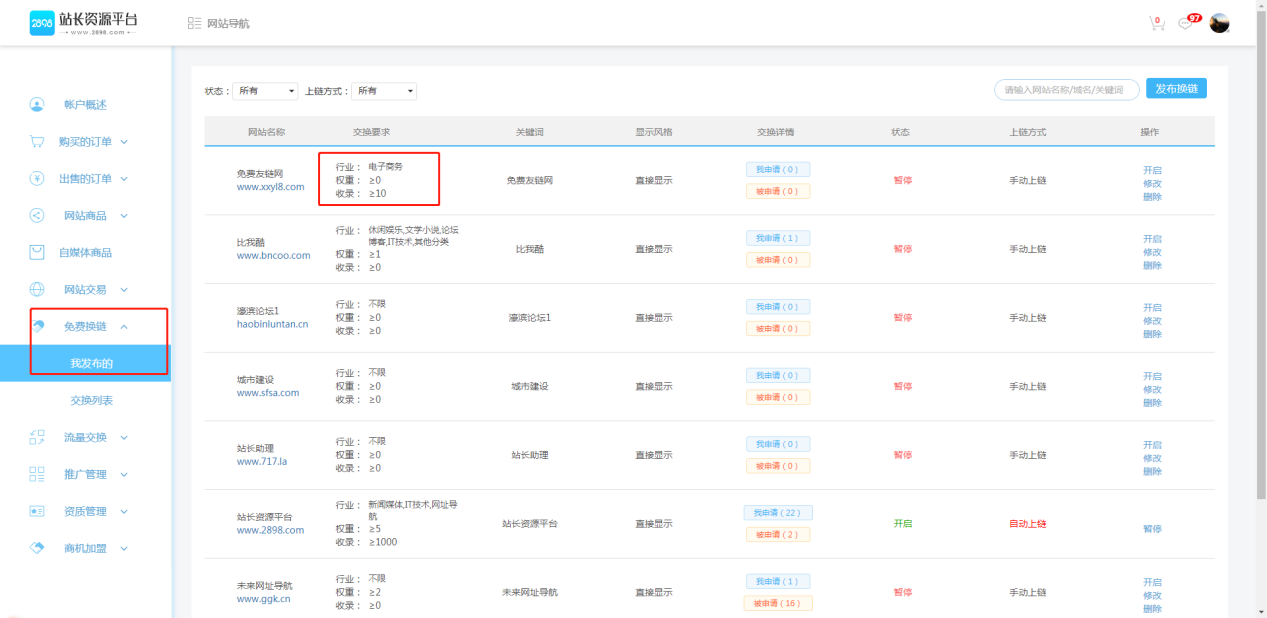
Task: Click the 帐户概述 person icon in sidebar
Action: [x=37, y=104]
